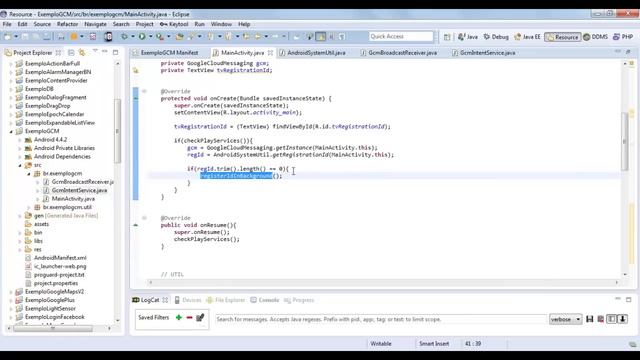This screenshot has width=640, height=360.
Task: Switch to GcmIntentService.java editor tab
Action: click(x=484, y=53)
